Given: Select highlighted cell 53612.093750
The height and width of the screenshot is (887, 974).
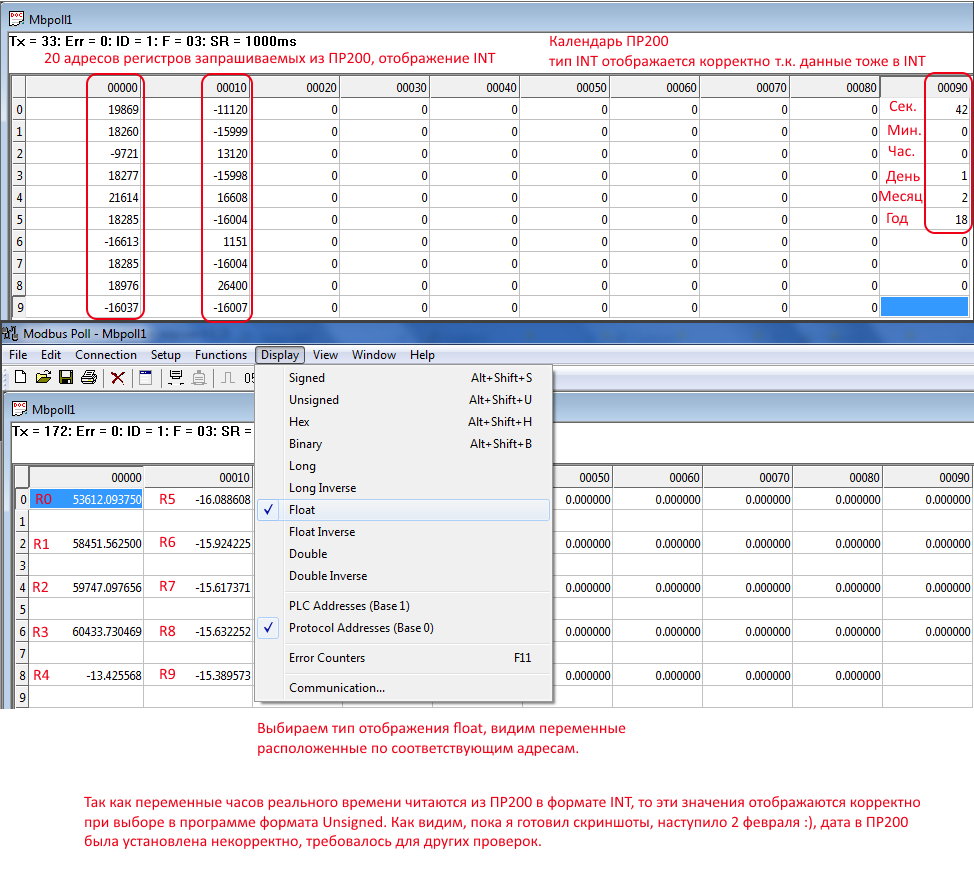Looking at the screenshot, I should (x=86, y=499).
